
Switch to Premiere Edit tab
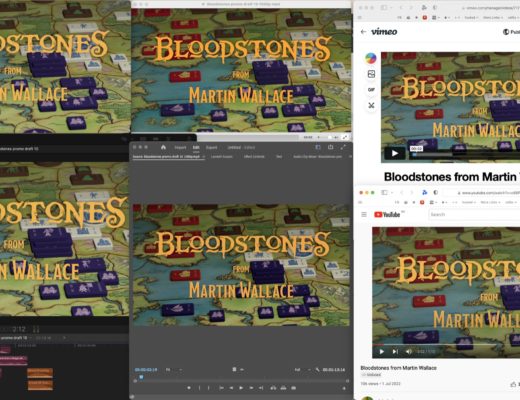coord(196,147)
